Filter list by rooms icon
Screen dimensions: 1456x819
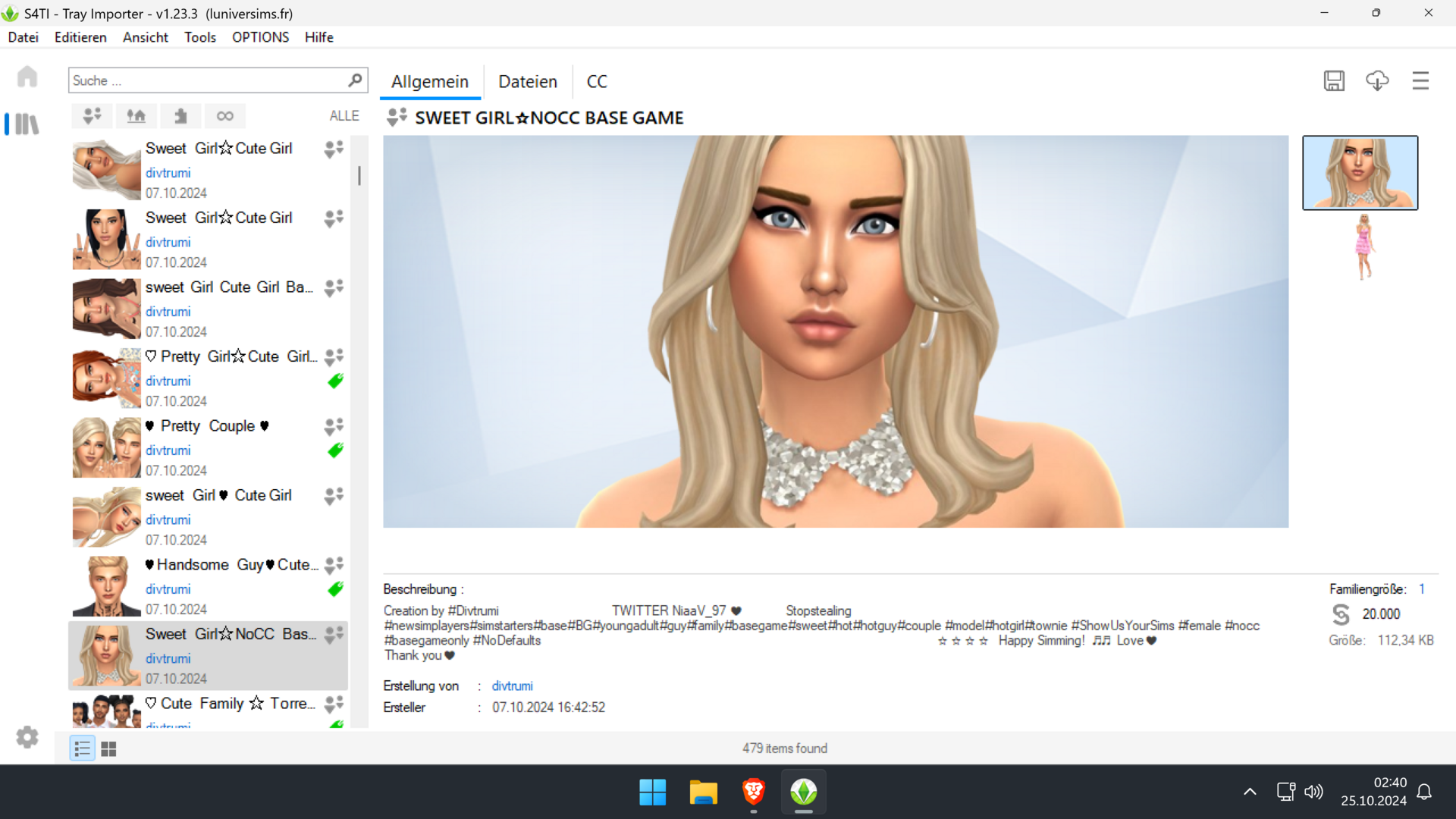[180, 116]
